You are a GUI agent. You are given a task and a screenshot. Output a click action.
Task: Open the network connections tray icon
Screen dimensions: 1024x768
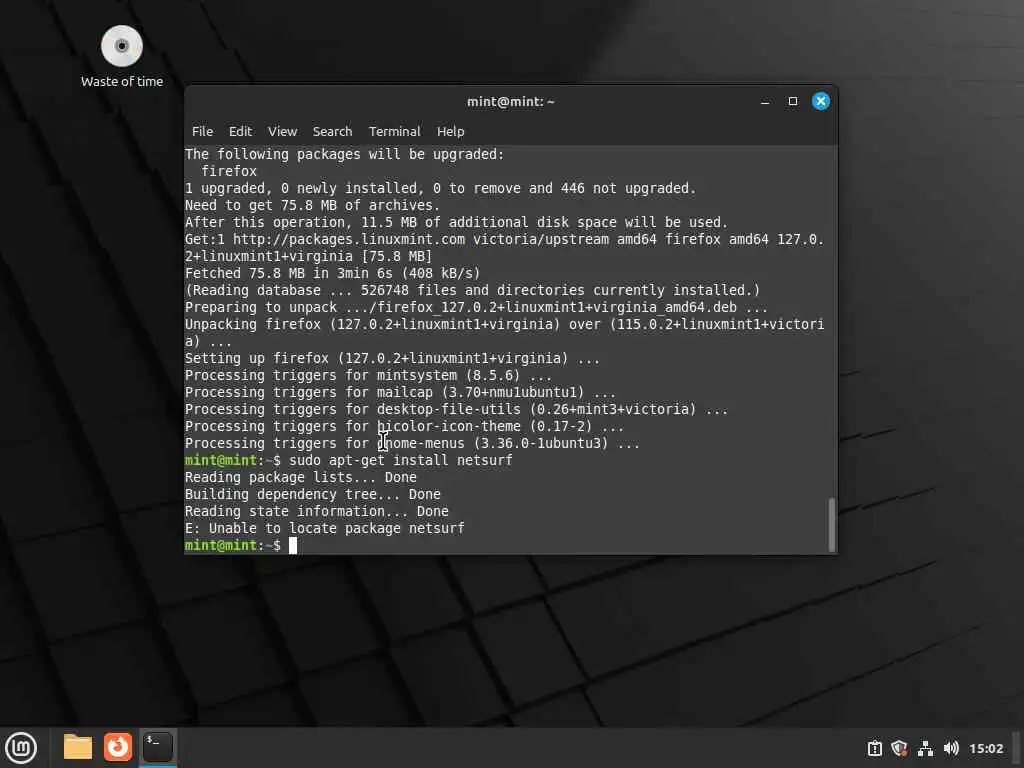(925, 748)
